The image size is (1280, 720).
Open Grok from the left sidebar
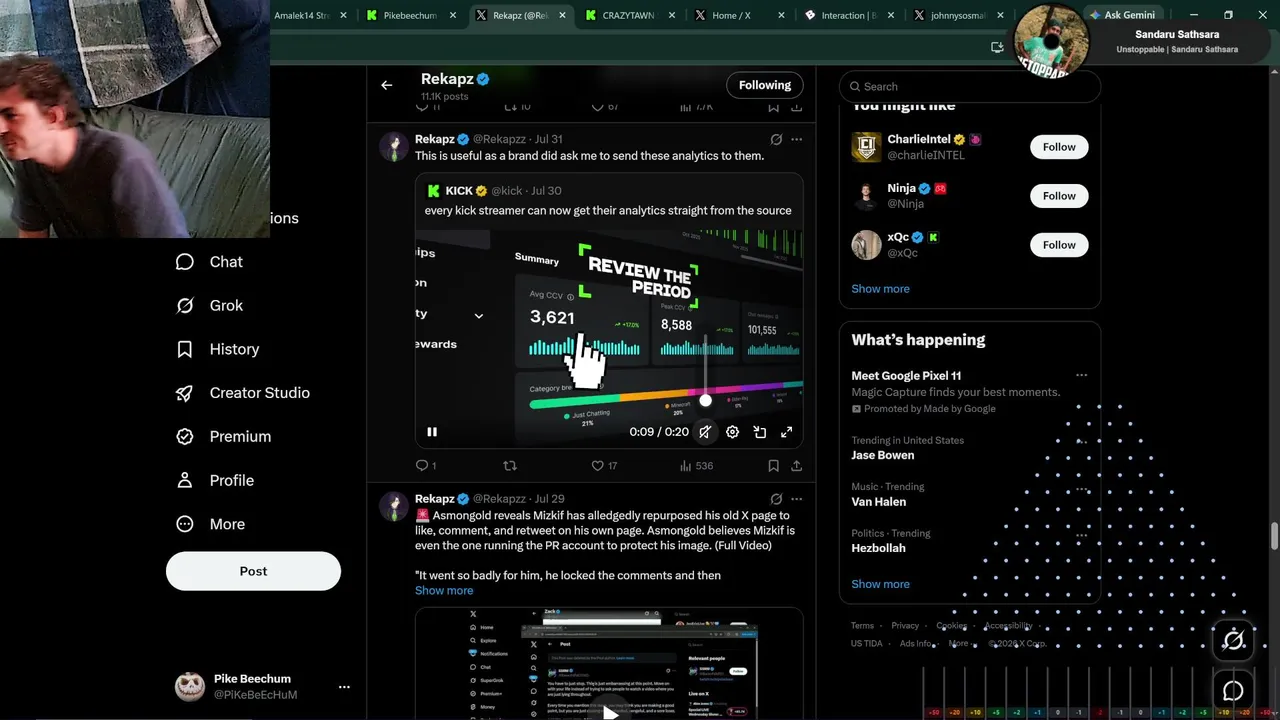coord(210,306)
